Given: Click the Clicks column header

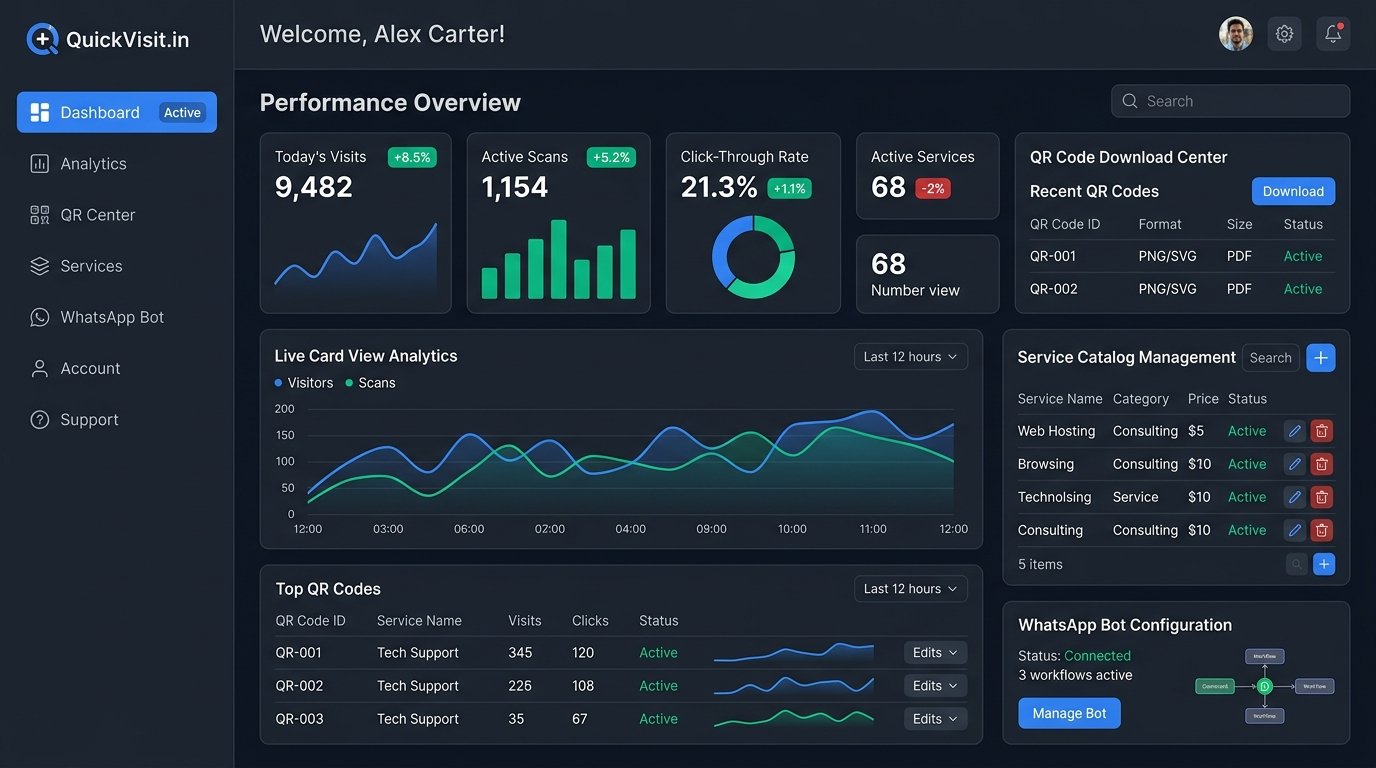Looking at the screenshot, I should (x=590, y=621).
